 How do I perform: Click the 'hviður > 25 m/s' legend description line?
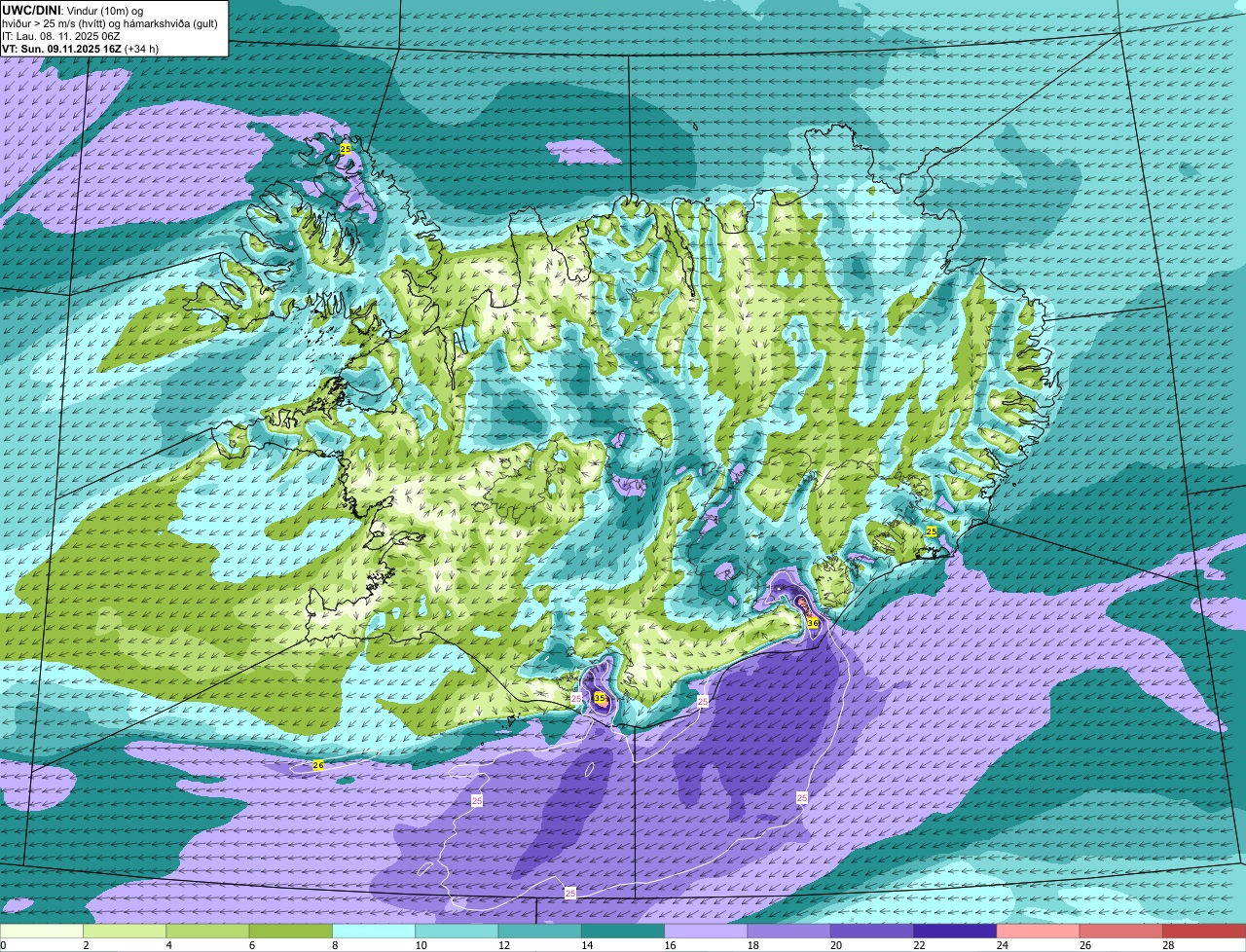pyautogui.click(x=110, y=23)
